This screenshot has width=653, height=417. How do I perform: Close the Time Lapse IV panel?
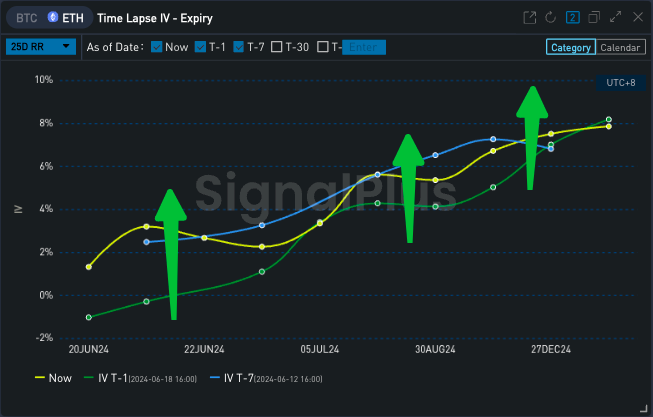[635, 18]
